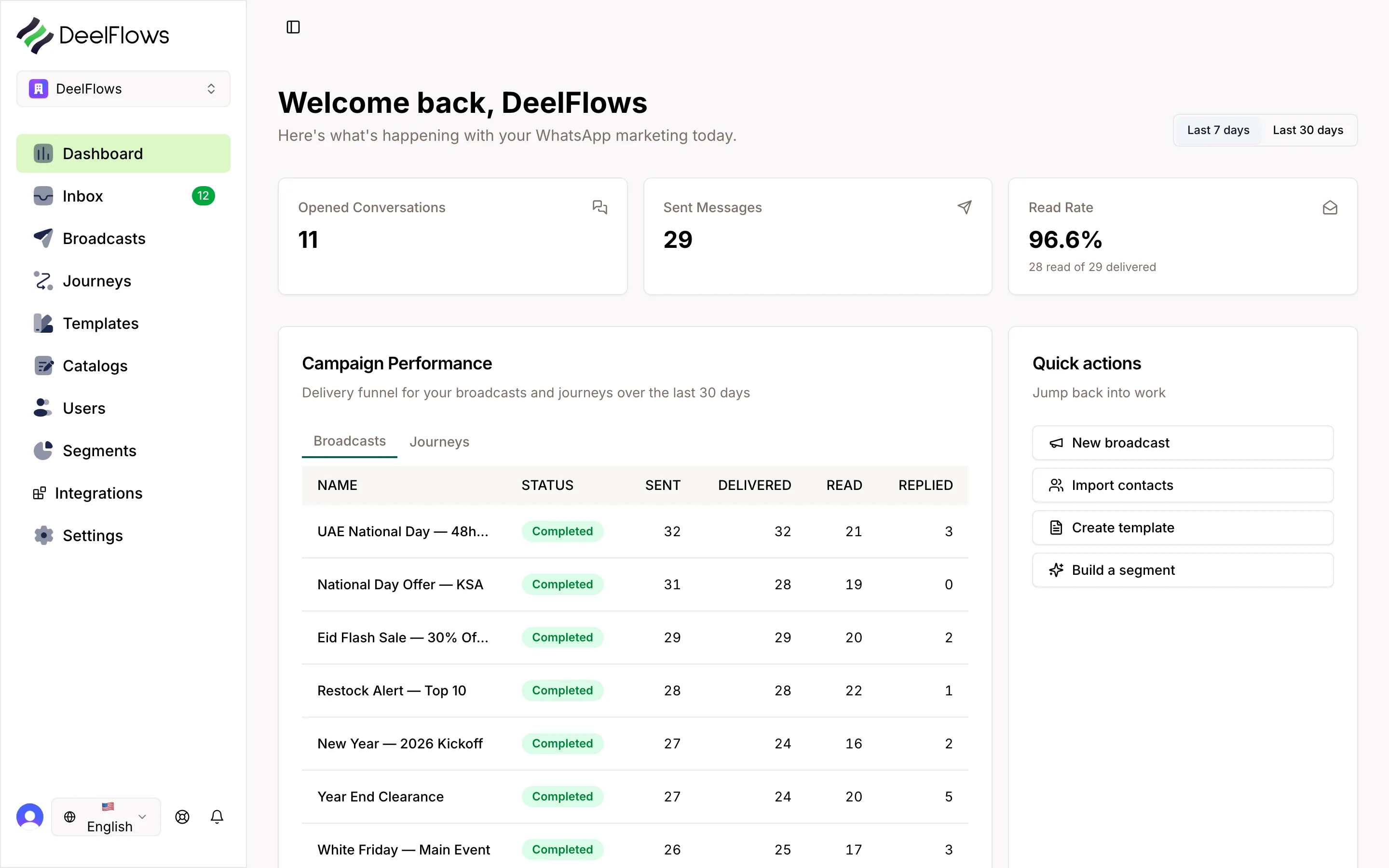Toggle the sidebar collapse icon
The width and height of the screenshot is (1389, 868).
tap(293, 27)
